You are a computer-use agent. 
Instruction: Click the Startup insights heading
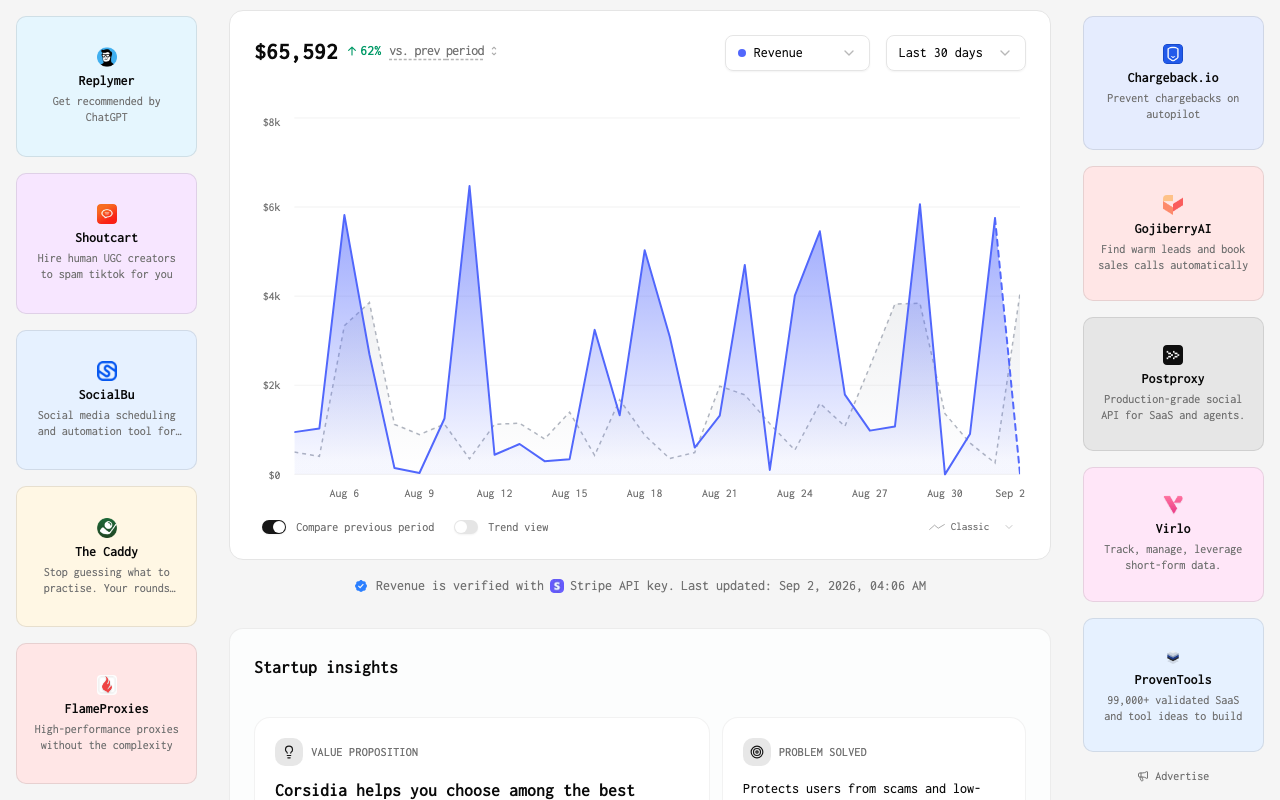[326, 667]
